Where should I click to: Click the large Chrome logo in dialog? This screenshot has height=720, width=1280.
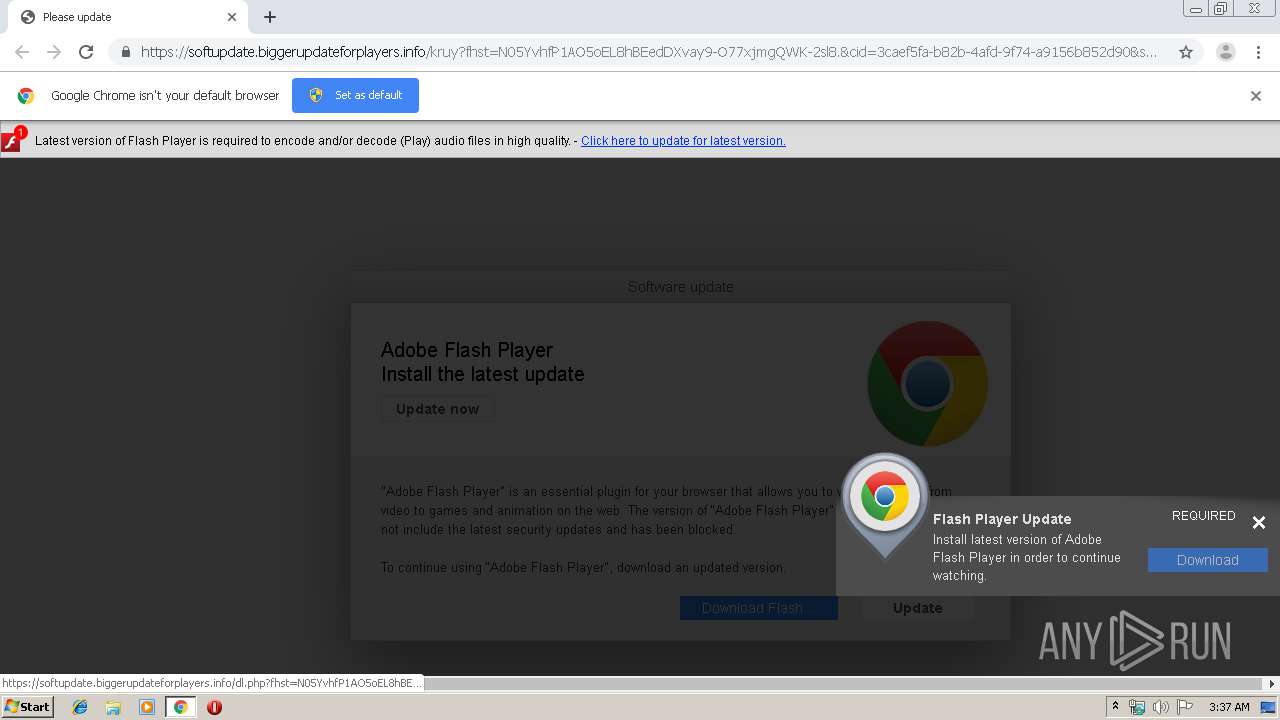point(927,384)
